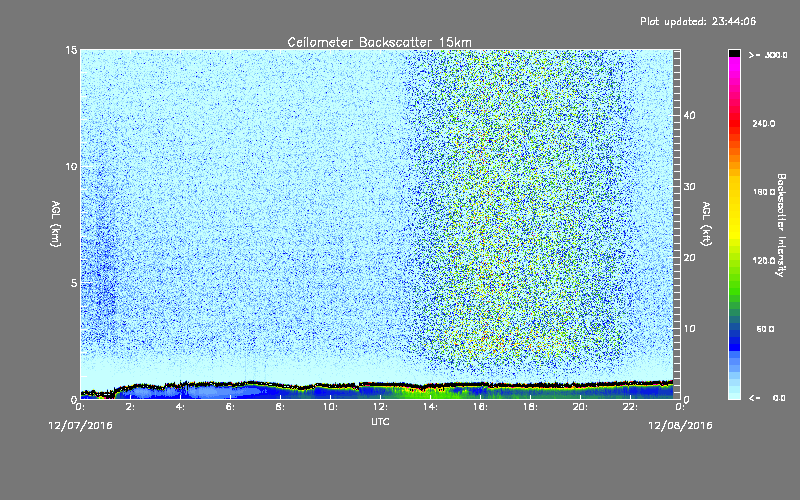Click the '10:' hour tick label
Screen dimensions: 800x500
pos(330,407)
